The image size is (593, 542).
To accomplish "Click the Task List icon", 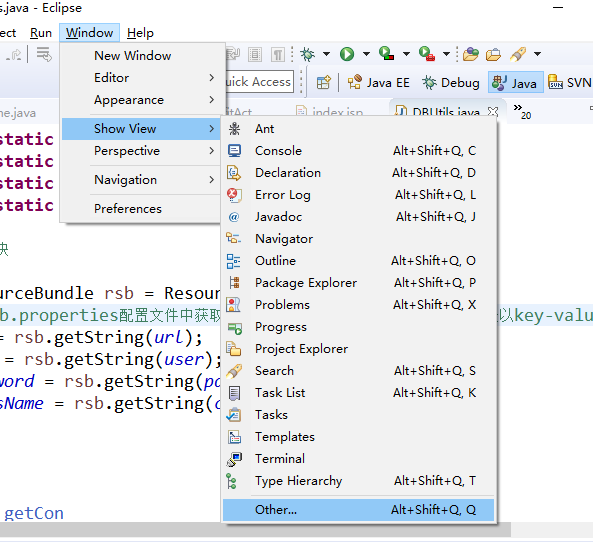I will (x=234, y=393).
